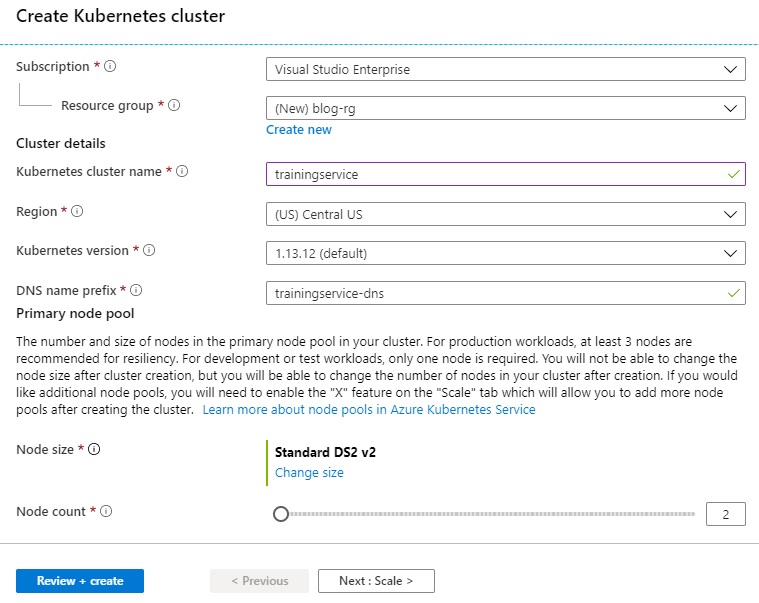Click the Review + create button

click(x=80, y=581)
